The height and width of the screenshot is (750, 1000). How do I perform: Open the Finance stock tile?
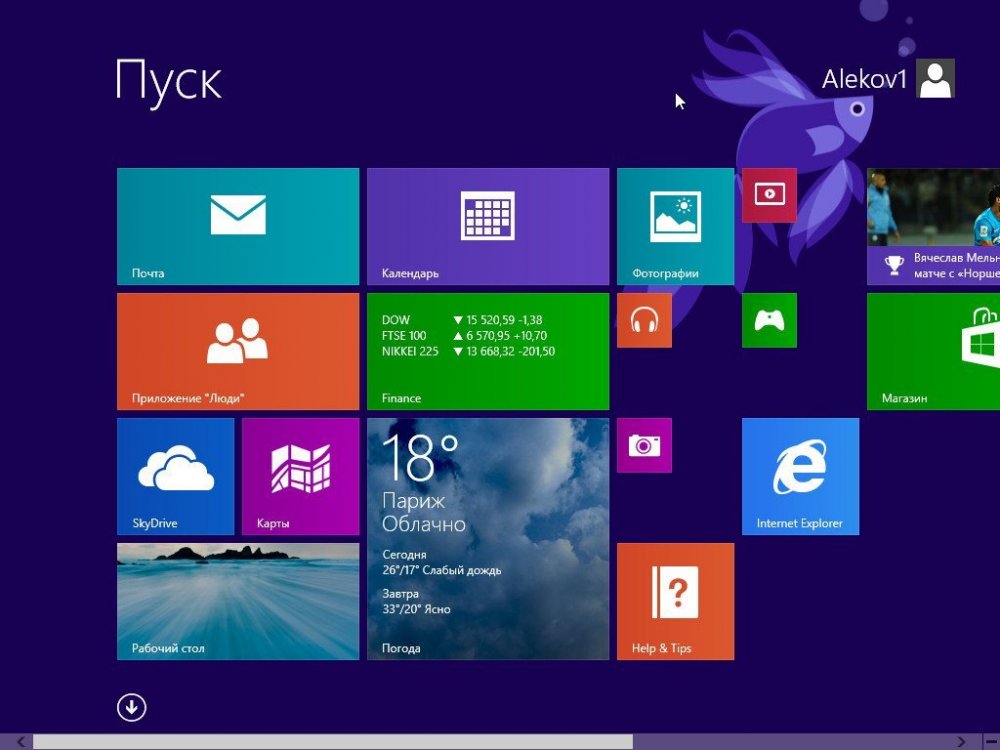pyautogui.click(x=488, y=351)
